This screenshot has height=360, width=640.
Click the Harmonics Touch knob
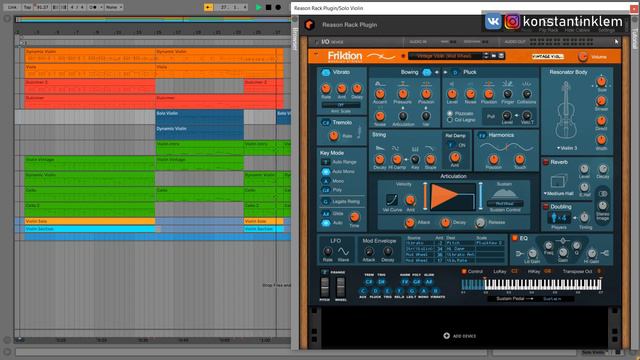520,160
